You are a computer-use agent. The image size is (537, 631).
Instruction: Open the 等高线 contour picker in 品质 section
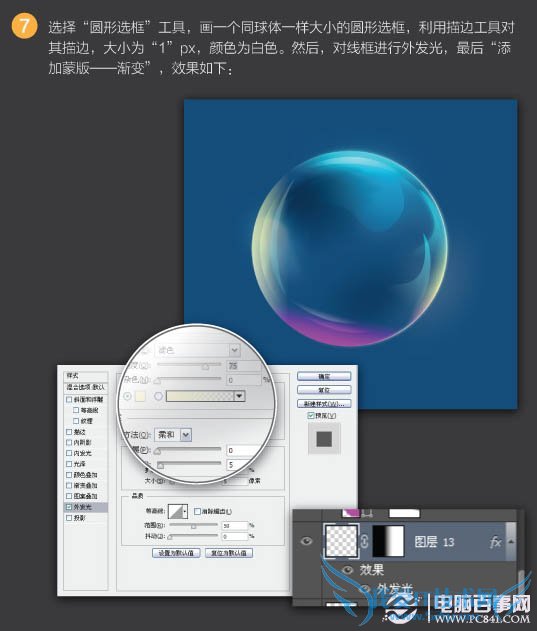click(x=175, y=511)
